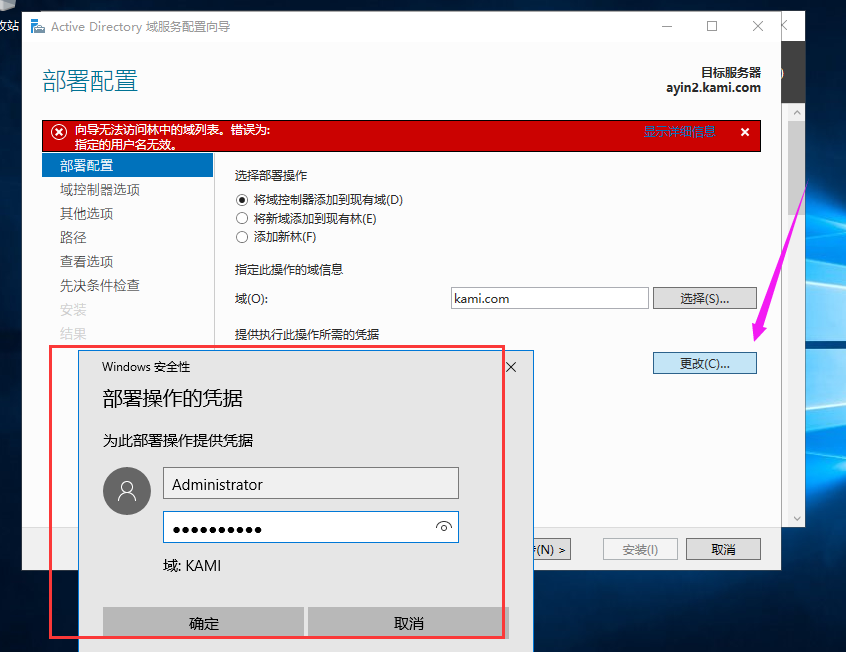Close the Active Directory wizard window
Viewport: 846px width, 652px height.
[758, 26]
